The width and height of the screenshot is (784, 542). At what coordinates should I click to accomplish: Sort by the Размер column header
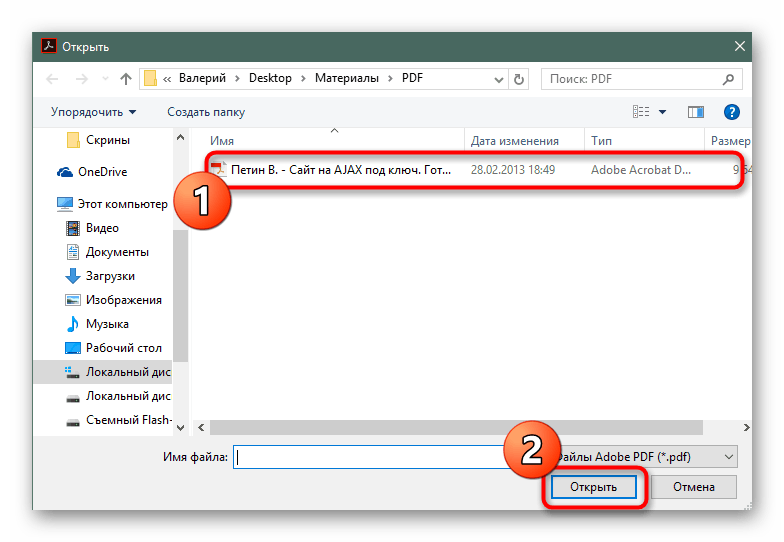(728, 141)
